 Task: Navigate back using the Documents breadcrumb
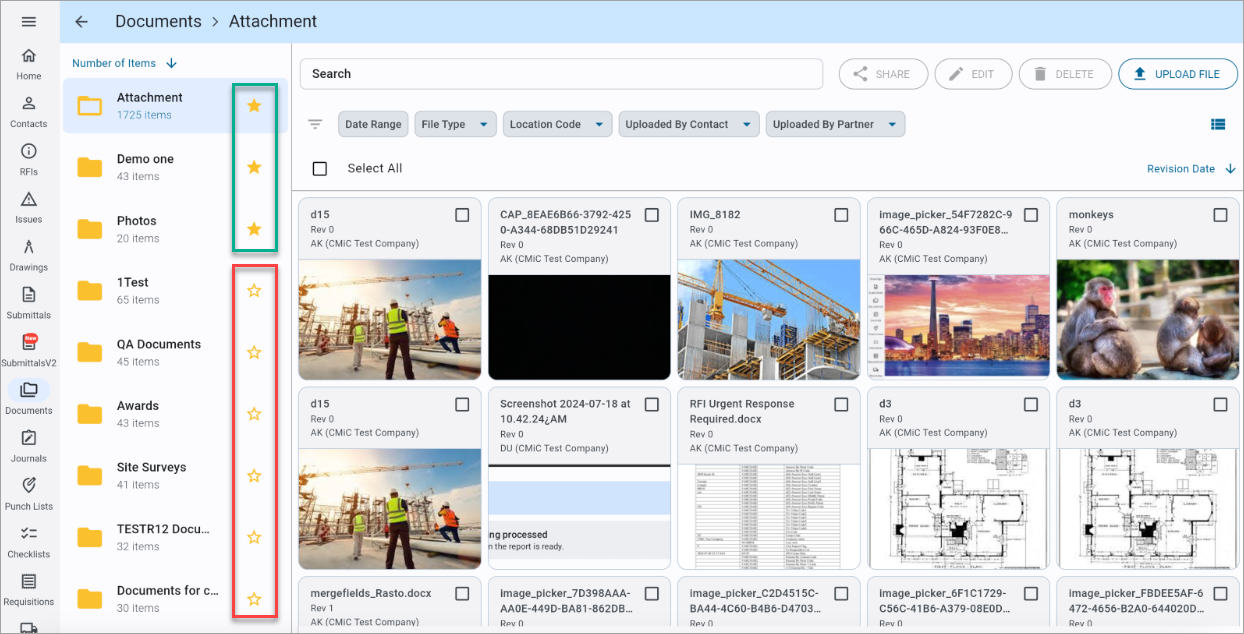click(x=158, y=21)
